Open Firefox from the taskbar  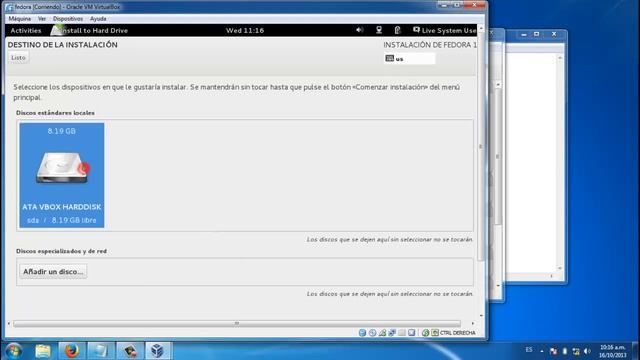(71, 351)
